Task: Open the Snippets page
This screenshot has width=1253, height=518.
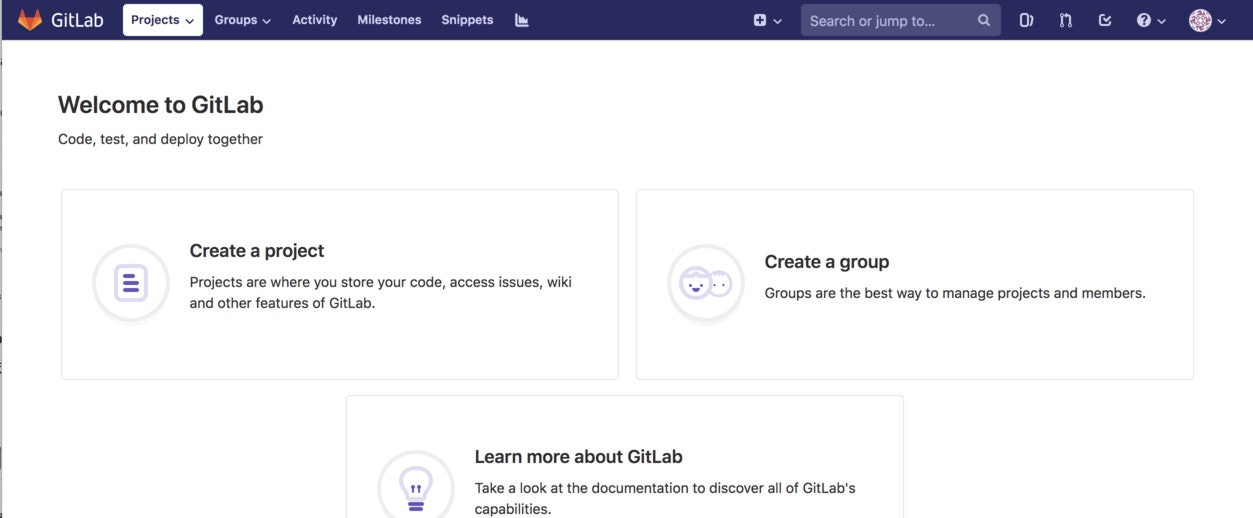Action: click(467, 20)
